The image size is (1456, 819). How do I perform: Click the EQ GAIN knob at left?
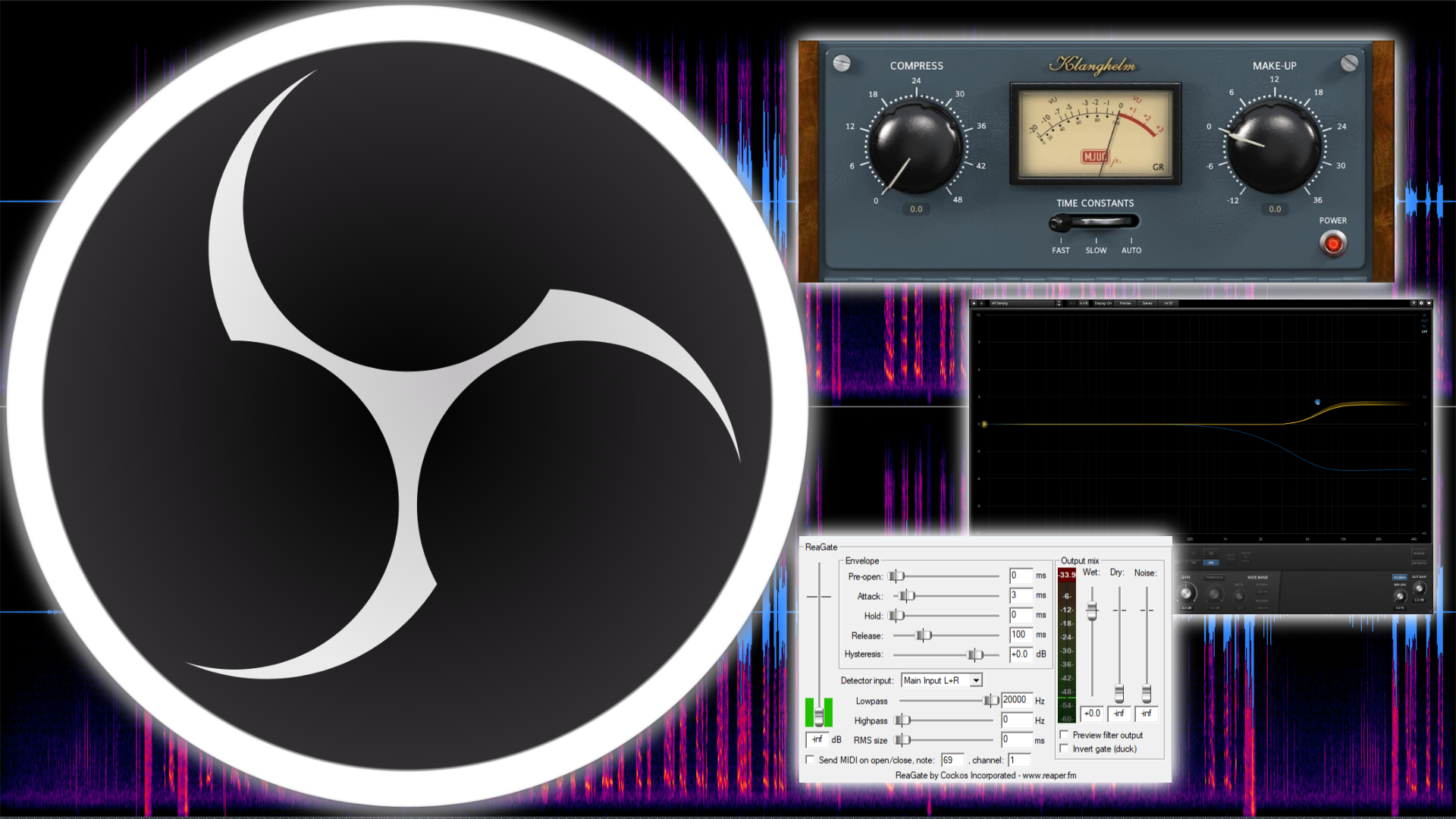[x=1186, y=593]
